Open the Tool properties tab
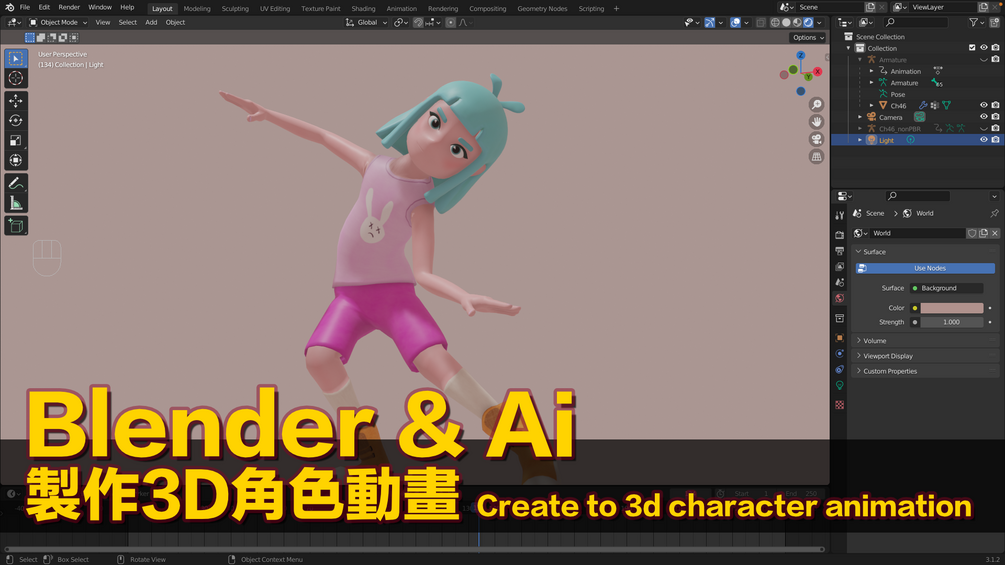 [x=840, y=215]
